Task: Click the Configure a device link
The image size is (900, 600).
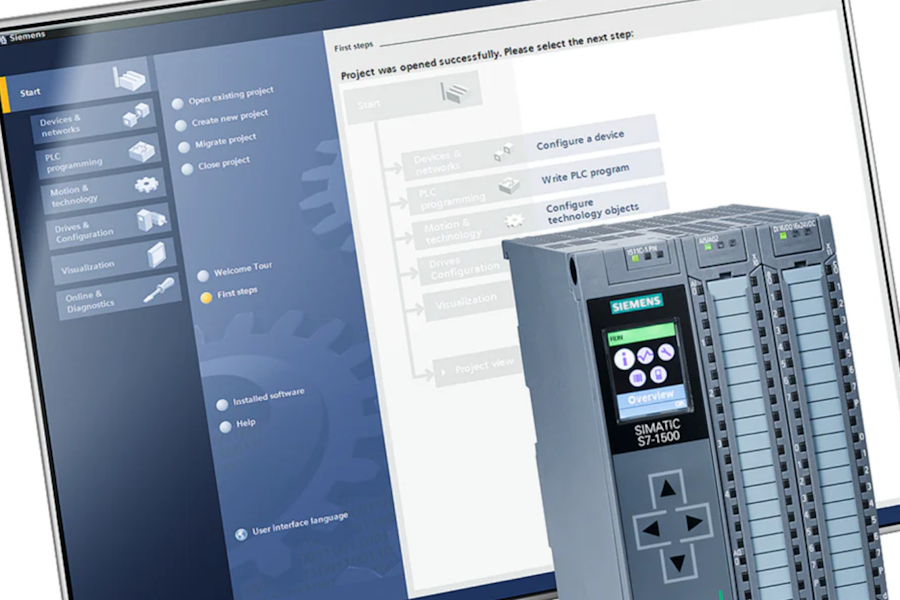Action: tap(580, 140)
